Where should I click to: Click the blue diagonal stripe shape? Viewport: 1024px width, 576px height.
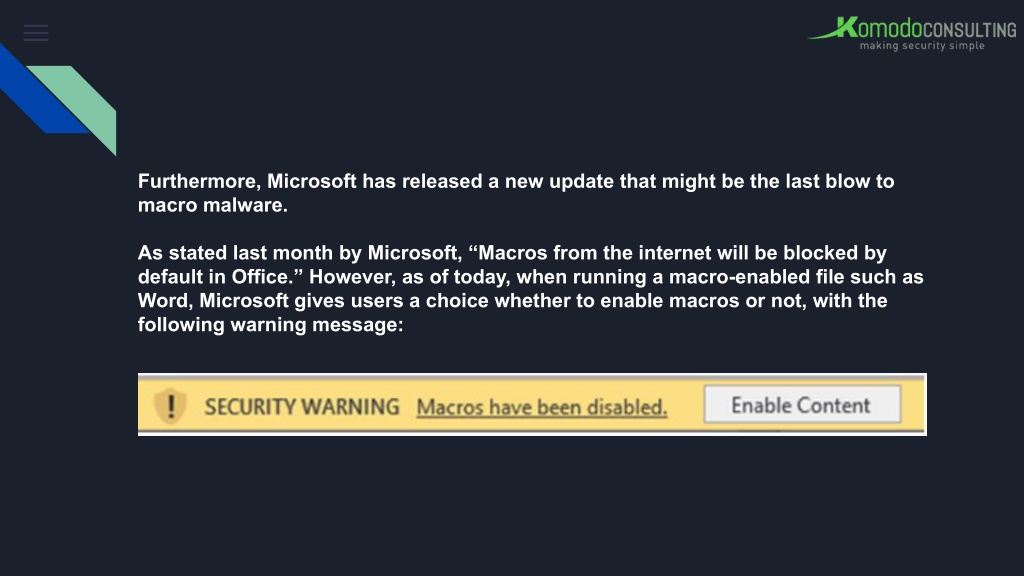coord(40,91)
